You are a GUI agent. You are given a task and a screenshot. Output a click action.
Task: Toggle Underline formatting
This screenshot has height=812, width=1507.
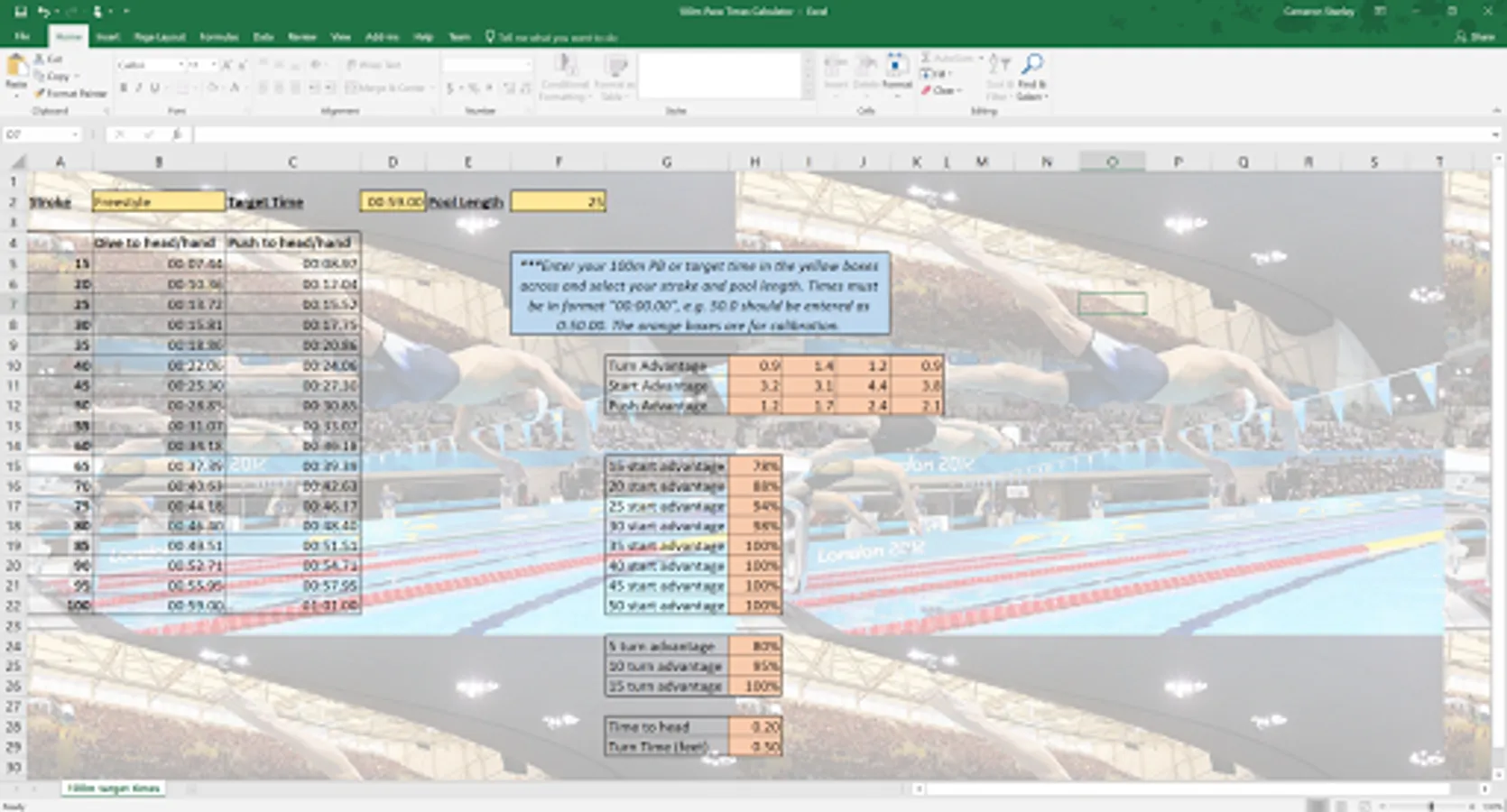click(154, 88)
